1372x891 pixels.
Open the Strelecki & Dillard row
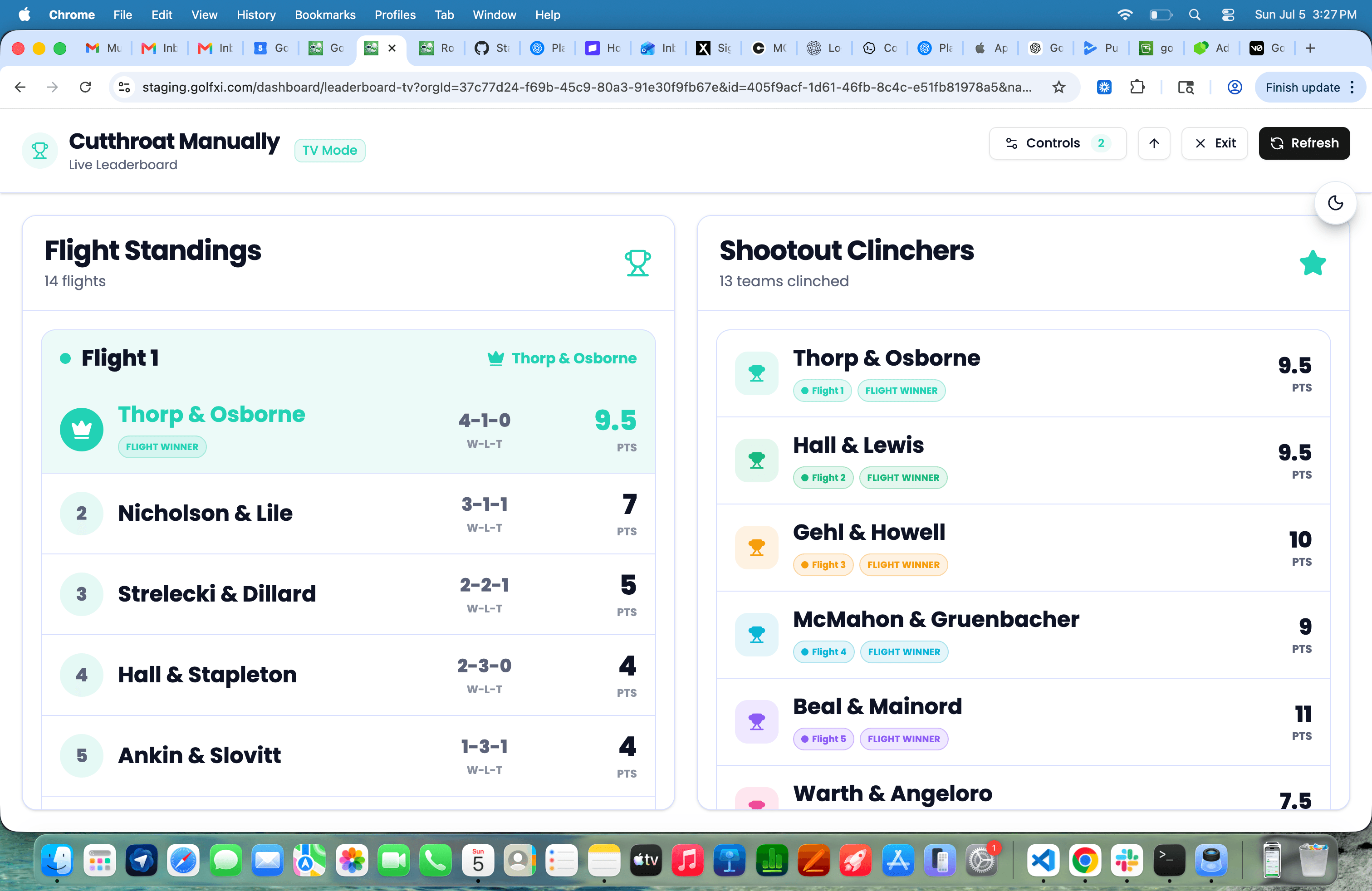point(348,594)
